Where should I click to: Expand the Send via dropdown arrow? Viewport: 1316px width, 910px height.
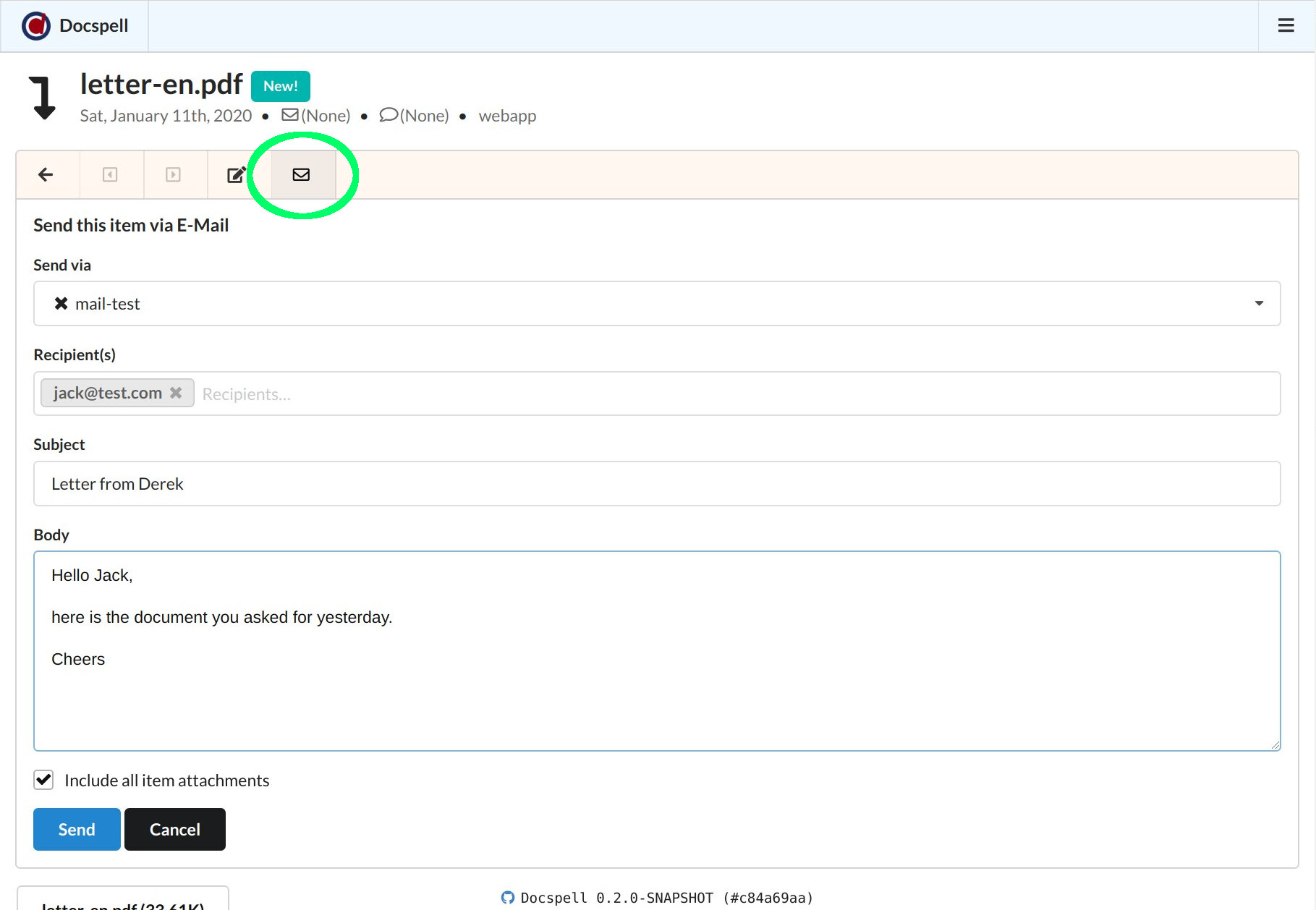click(x=1259, y=304)
